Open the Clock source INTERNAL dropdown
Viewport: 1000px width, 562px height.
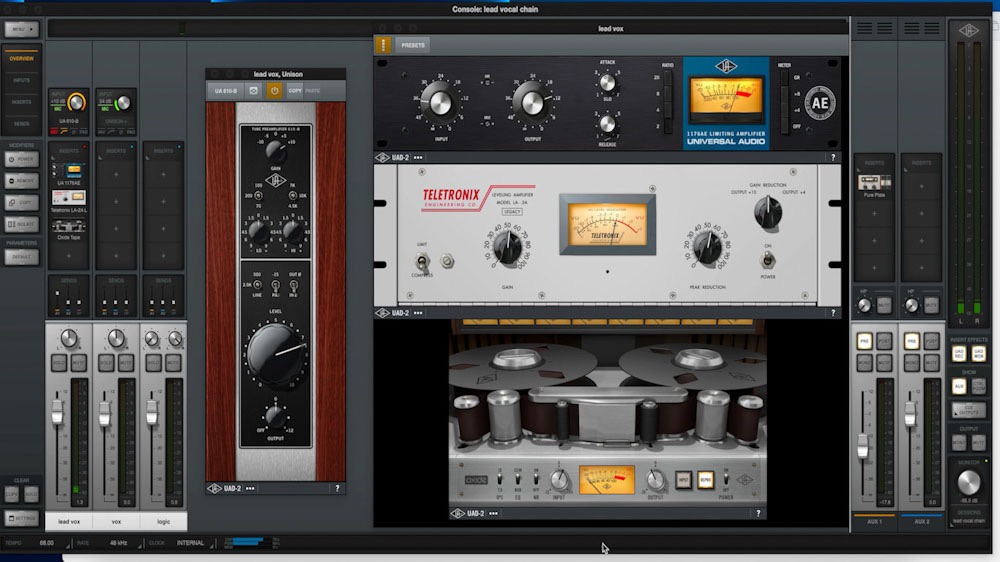[x=191, y=543]
